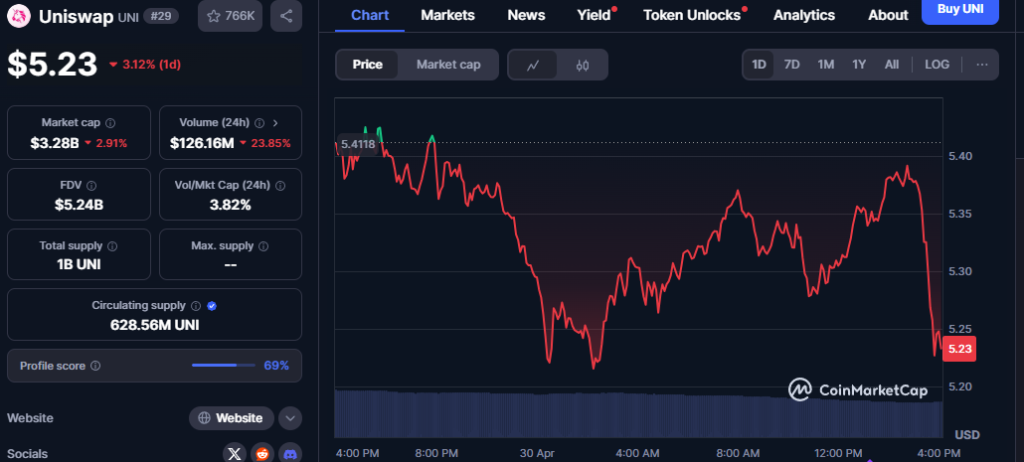Click the Profile score progress bar
Viewport: 1024px width, 462px height.
point(223,365)
